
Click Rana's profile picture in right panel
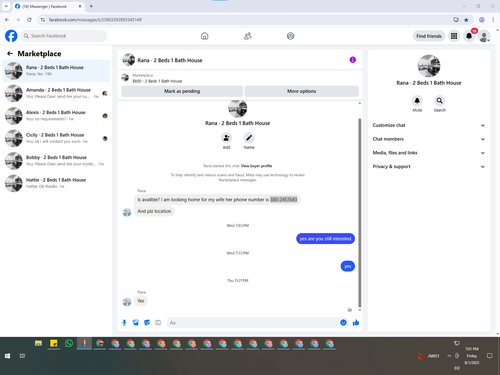click(x=429, y=66)
